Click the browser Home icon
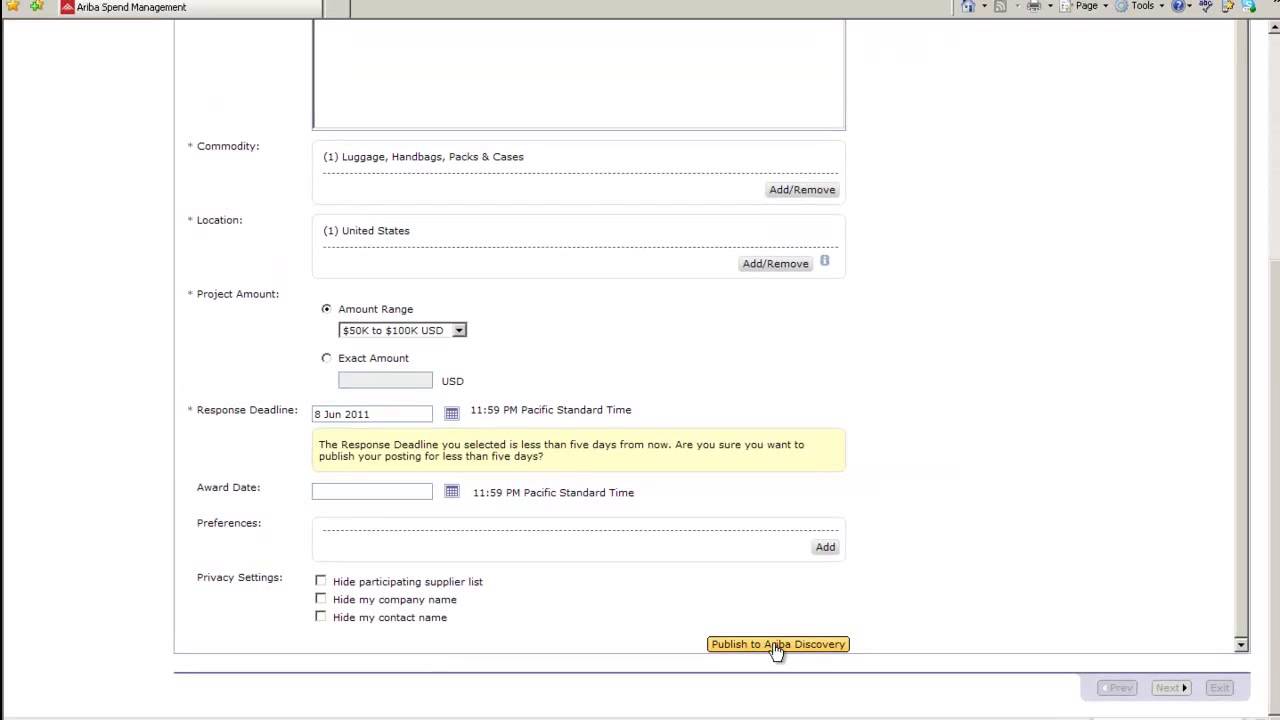 coord(968,6)
